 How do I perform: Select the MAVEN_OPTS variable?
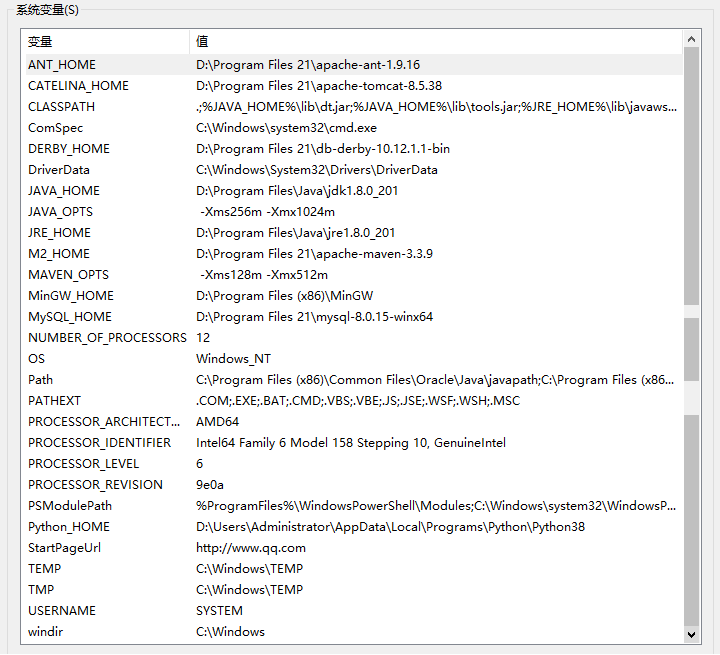[x=354, y=275]
